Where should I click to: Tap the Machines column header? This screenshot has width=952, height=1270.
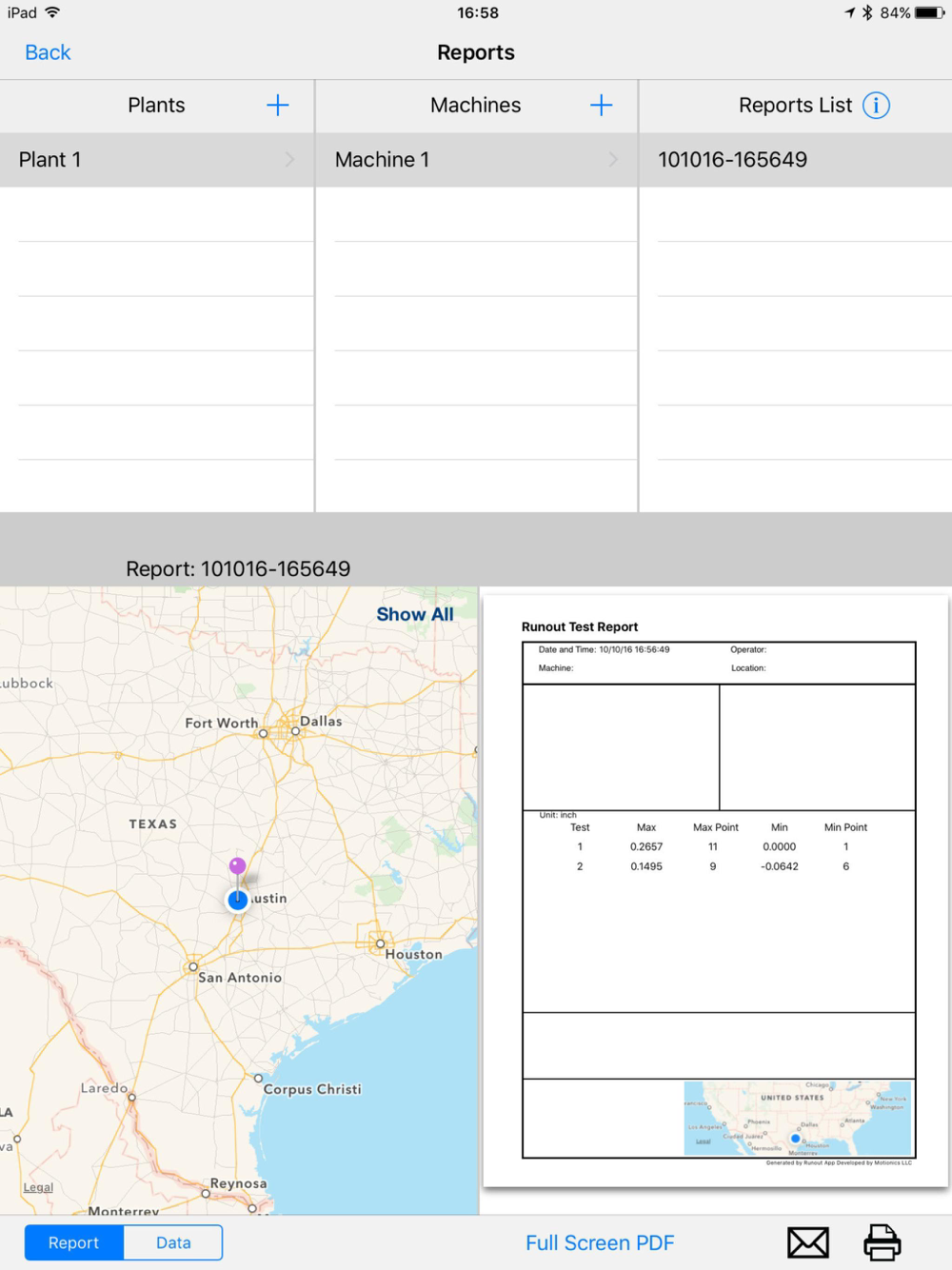[x=476, y=105]
